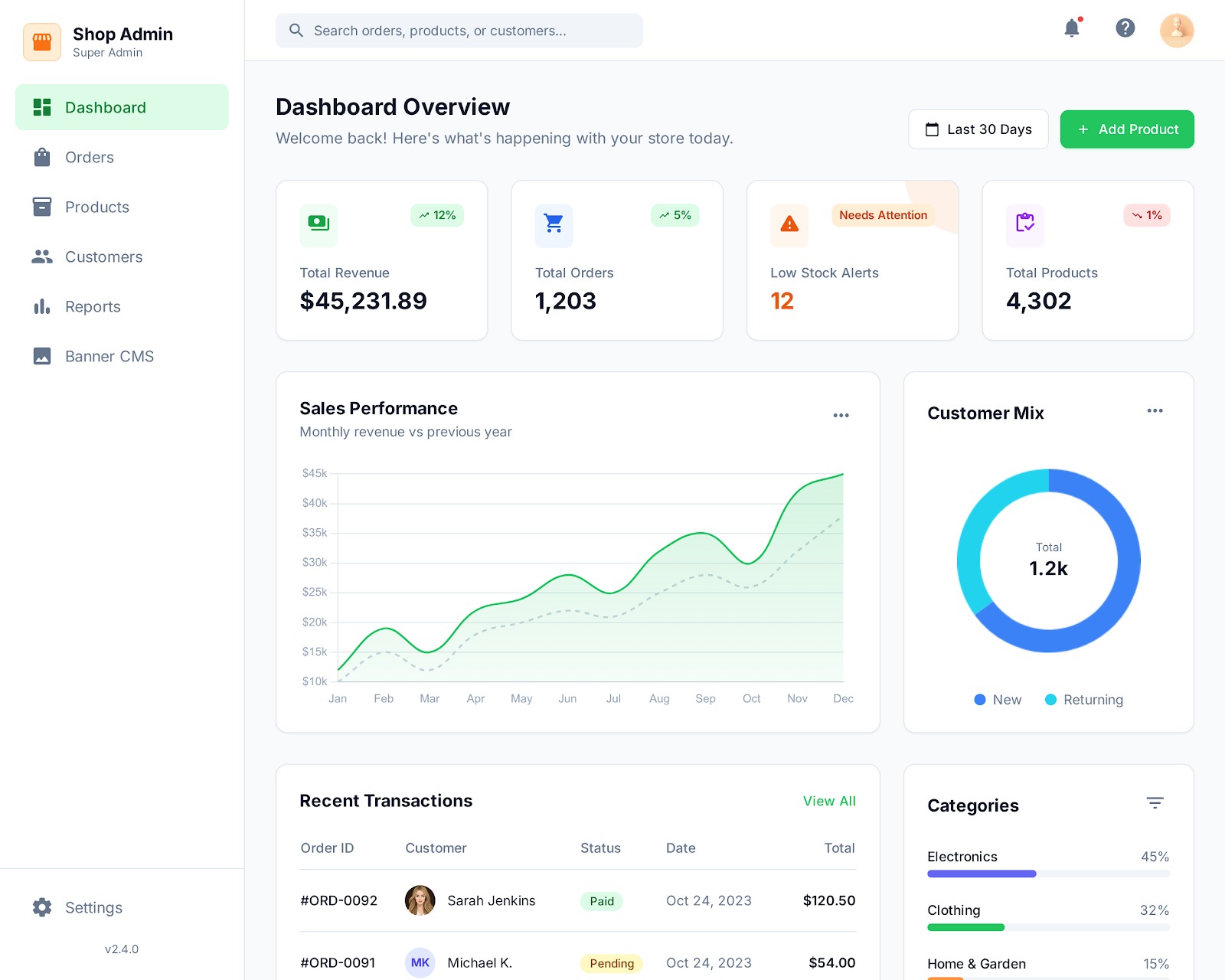Expand the Customer Mix more options menu
The width and height of the screenshot is (1225, 980).
coord(1155,411)
